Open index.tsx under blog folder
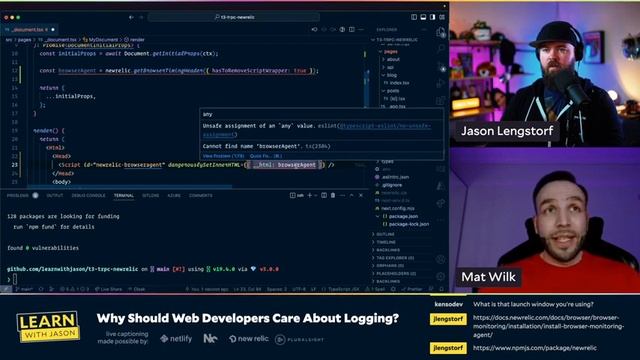Screen dimensions: 640x360 pos(396,83)
